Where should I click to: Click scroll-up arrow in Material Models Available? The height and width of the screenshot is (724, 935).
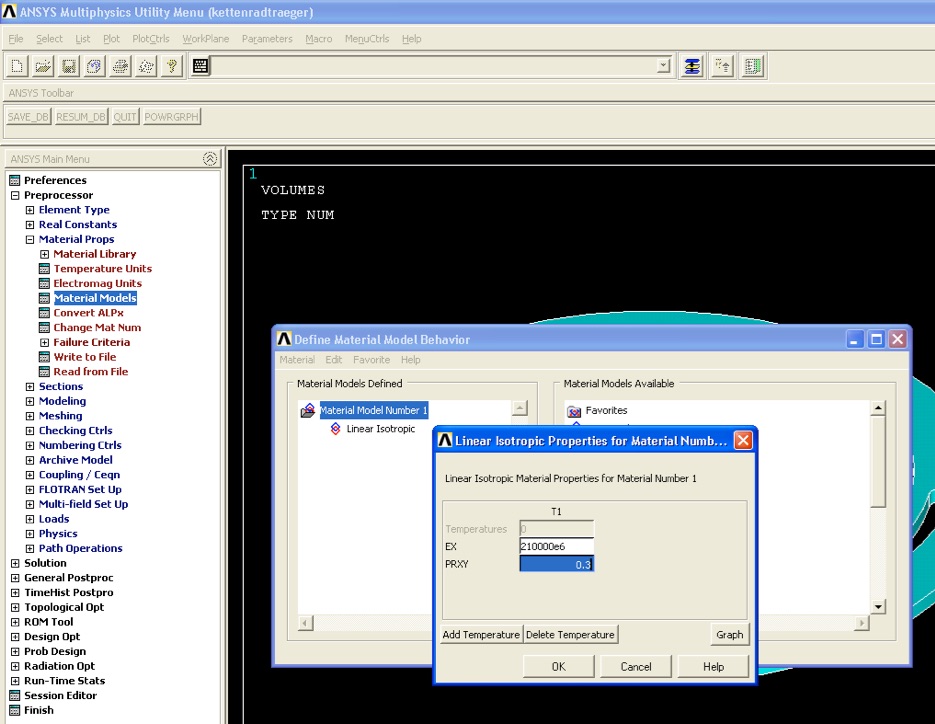(x=878, y=409)
